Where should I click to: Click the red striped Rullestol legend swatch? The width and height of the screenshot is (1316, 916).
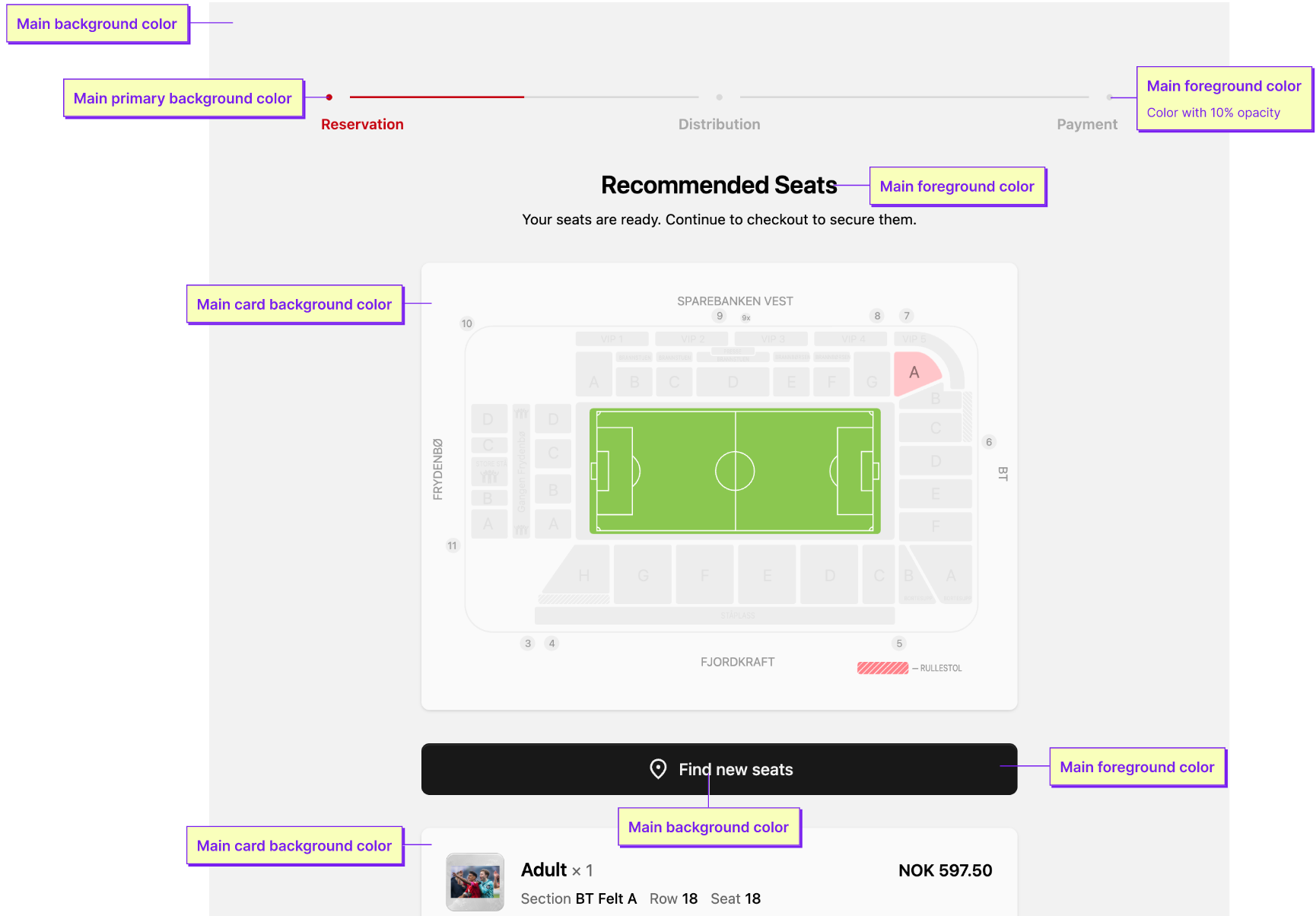tap(882, 668)
